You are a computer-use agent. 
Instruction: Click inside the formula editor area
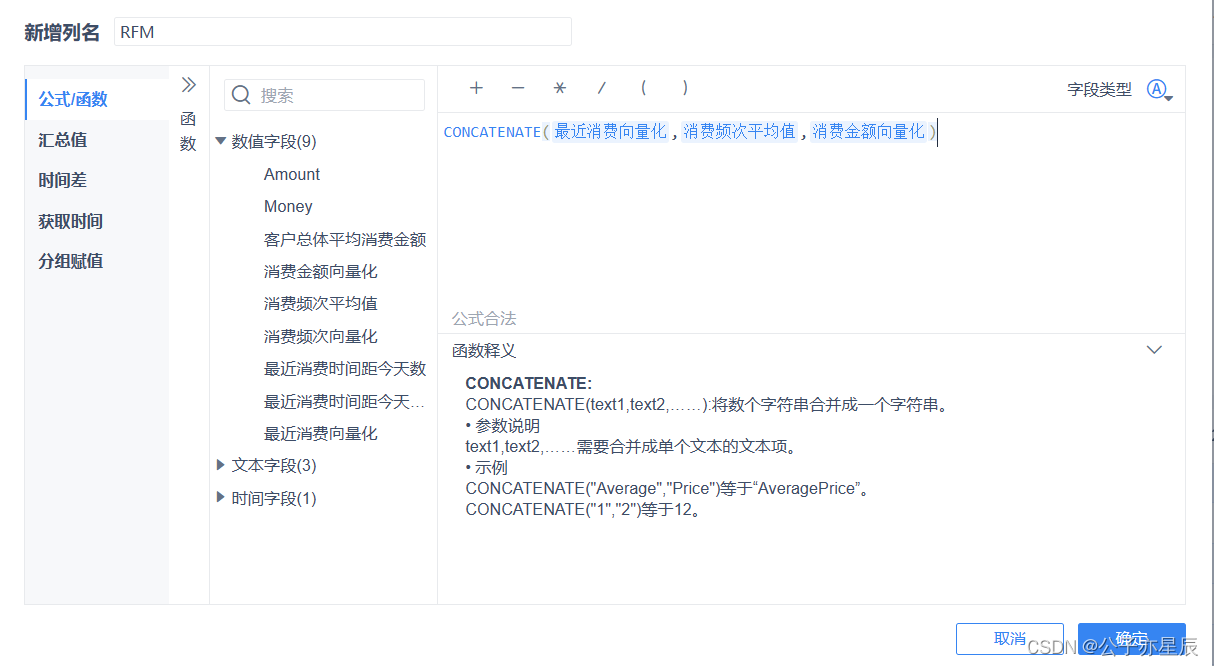pyautogui.click(x=811, y=225)
